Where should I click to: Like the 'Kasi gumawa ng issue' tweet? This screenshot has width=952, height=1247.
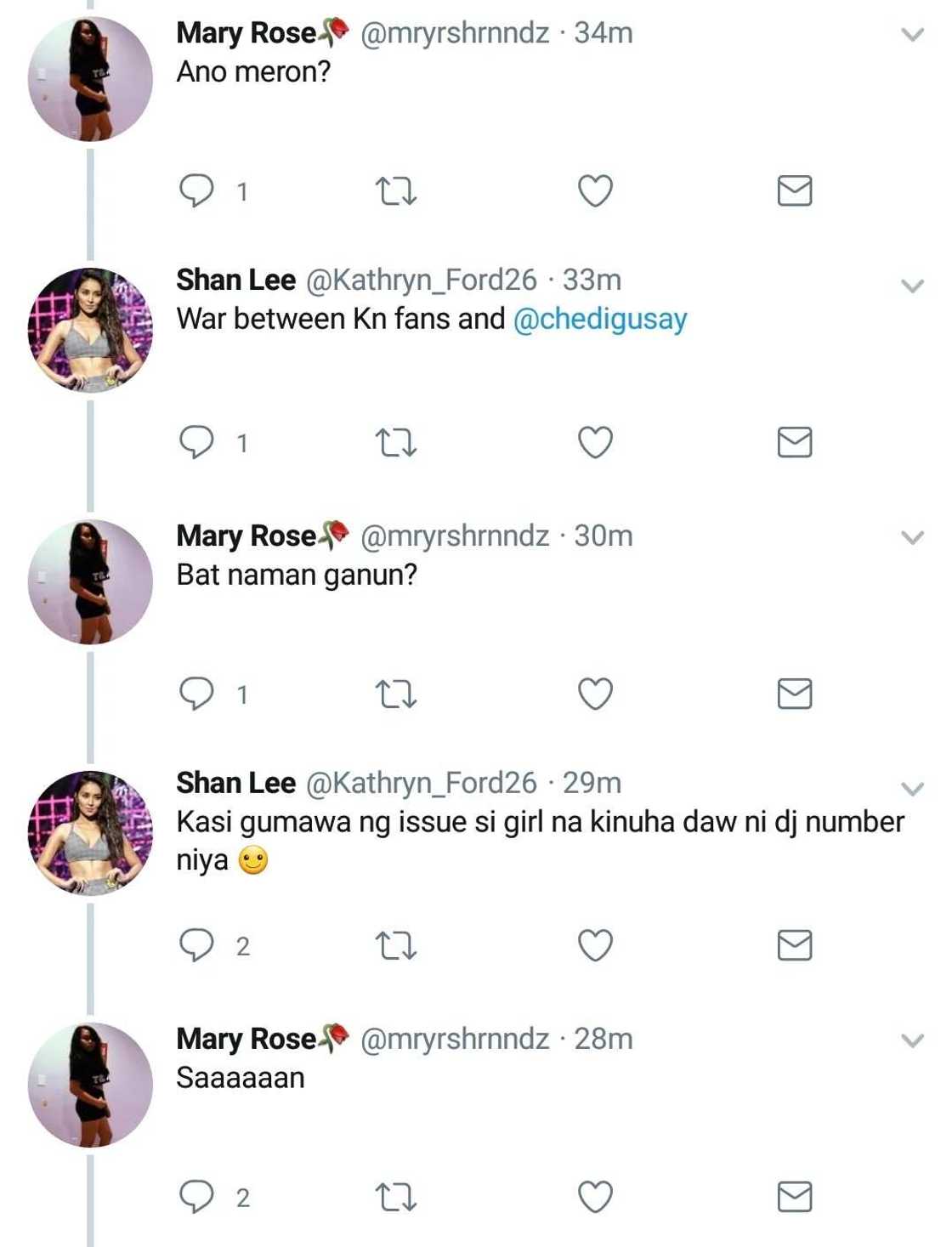click(595, 944)
